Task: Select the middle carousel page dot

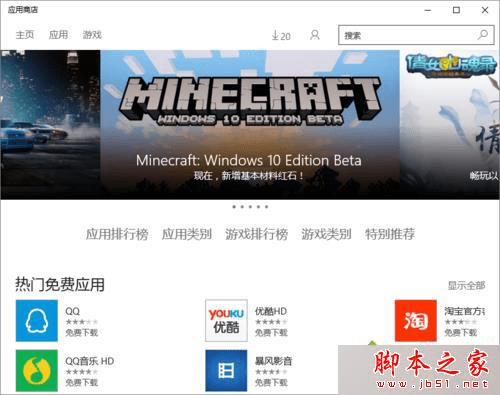Action: coord(250,207)
